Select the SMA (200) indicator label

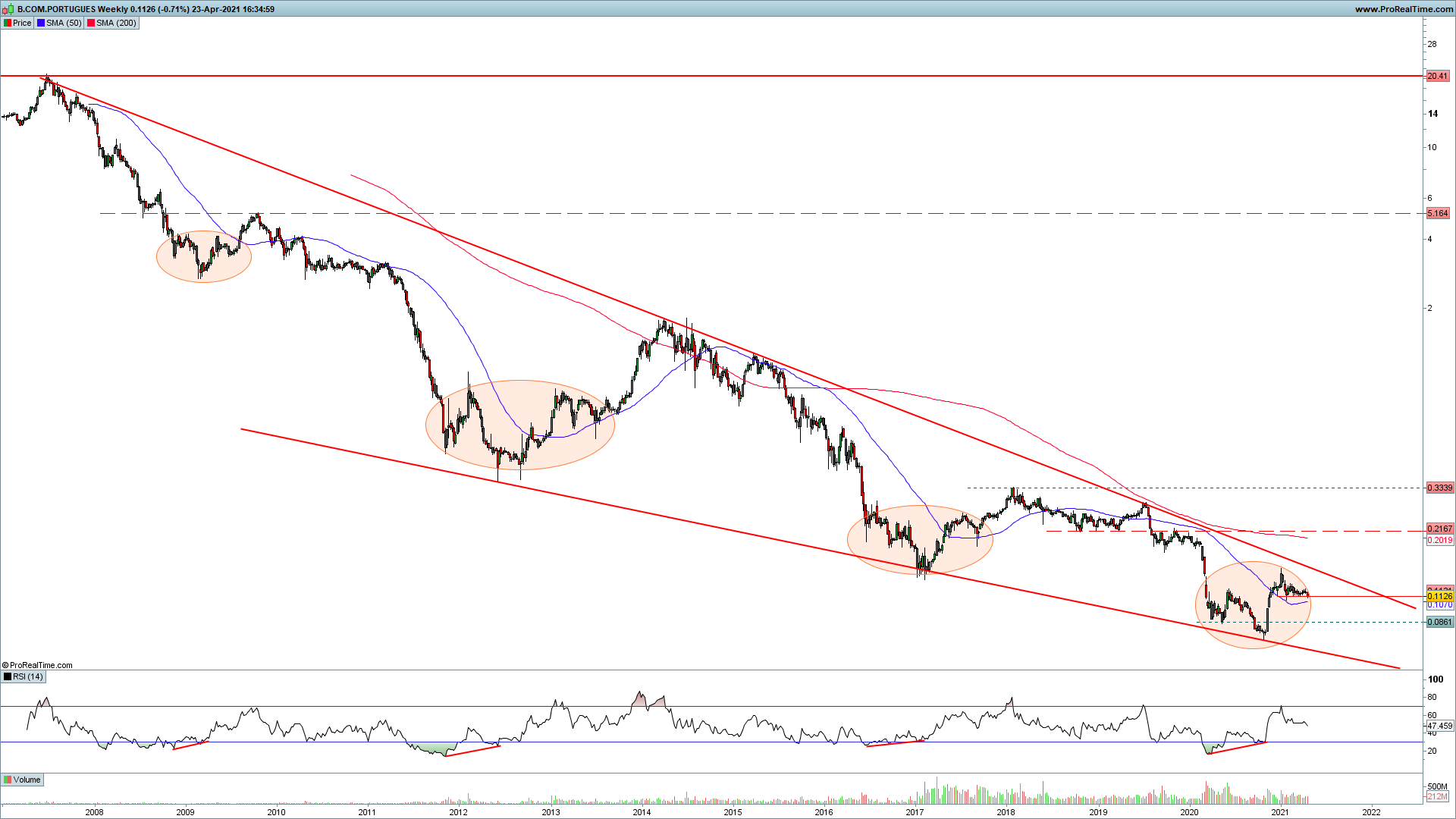click(116, 23)
